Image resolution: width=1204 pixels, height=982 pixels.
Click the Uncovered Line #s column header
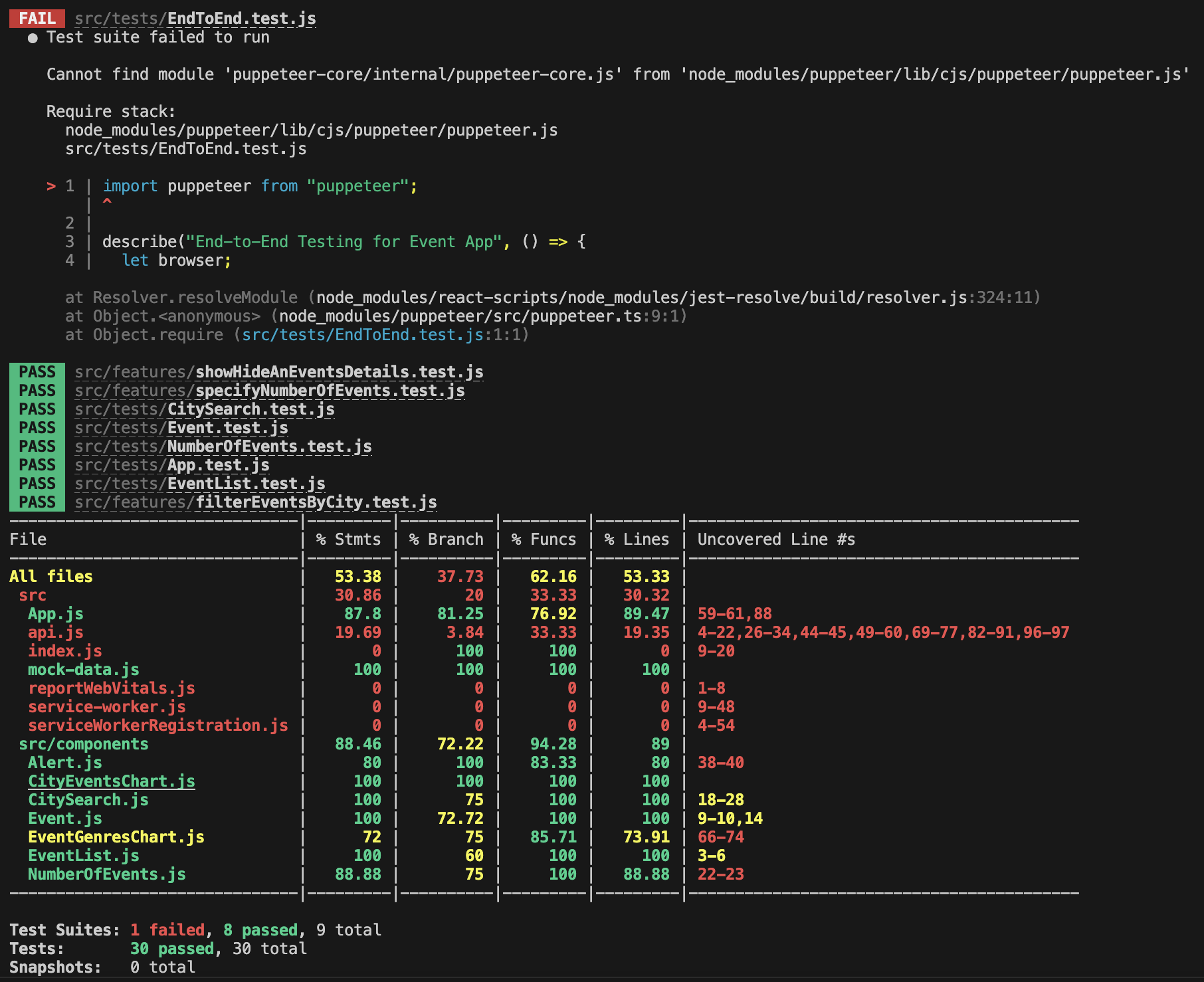pos(777,540)
